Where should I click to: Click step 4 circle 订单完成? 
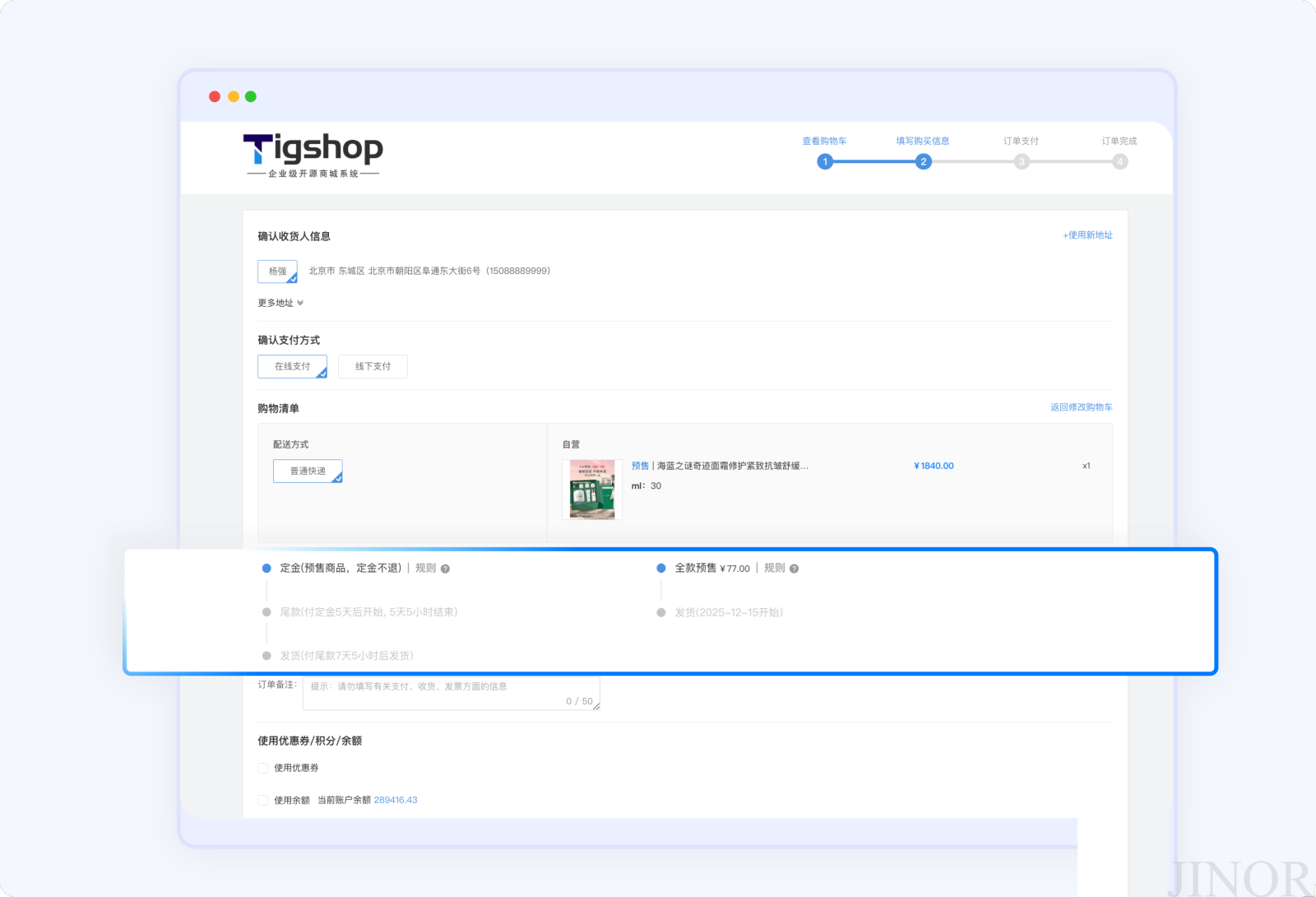tap(1120, 161)
